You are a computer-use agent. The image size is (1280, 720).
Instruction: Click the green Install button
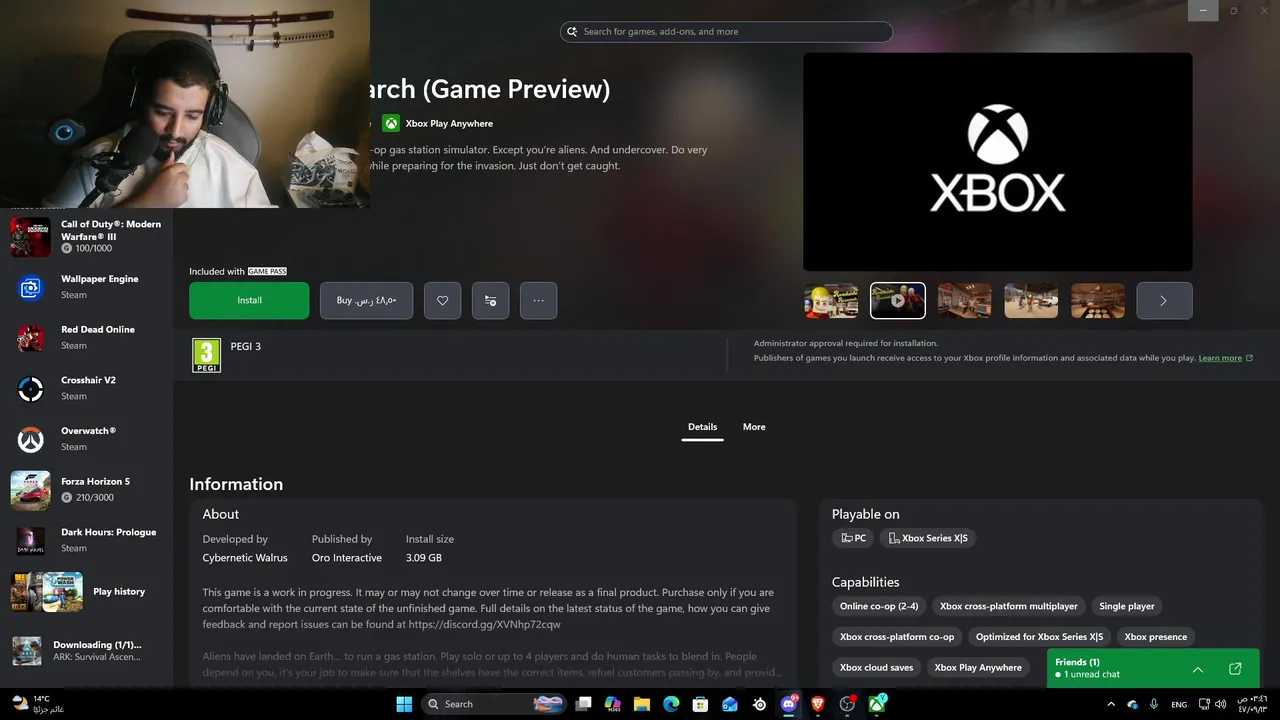pos(249,300)
